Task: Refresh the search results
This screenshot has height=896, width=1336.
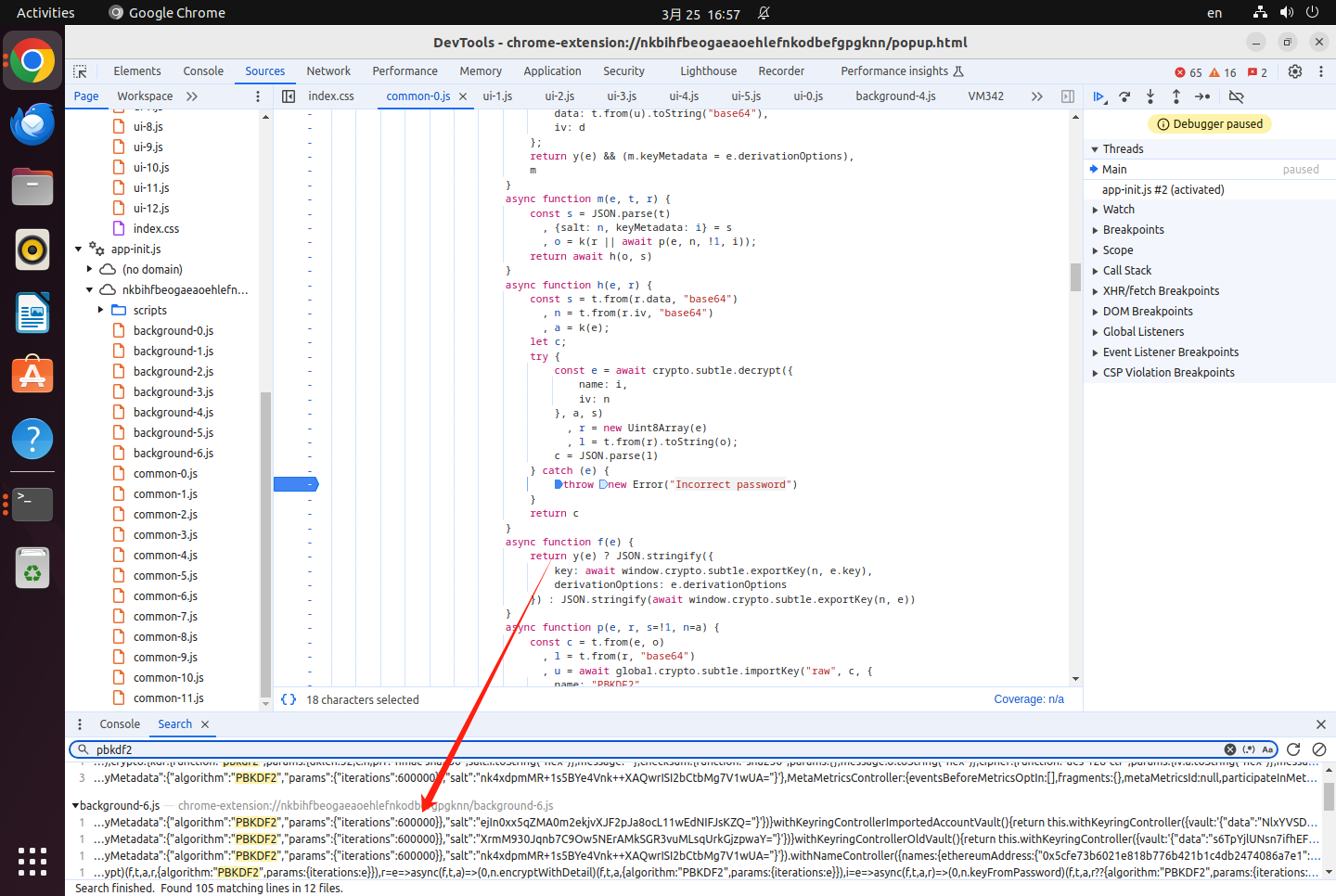Action: tap(1293, 749)
